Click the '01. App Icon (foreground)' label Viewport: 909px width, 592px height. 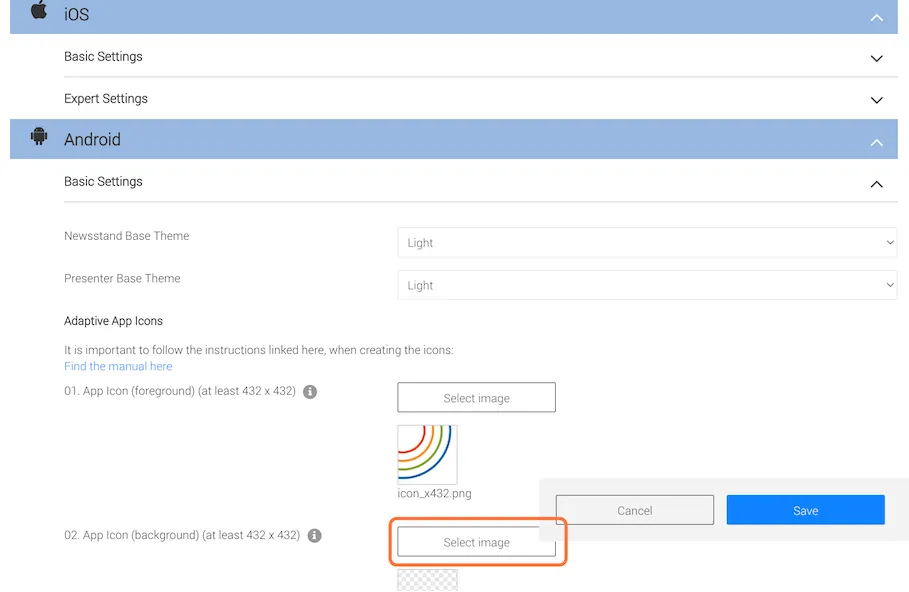click(x=180, y=391)
